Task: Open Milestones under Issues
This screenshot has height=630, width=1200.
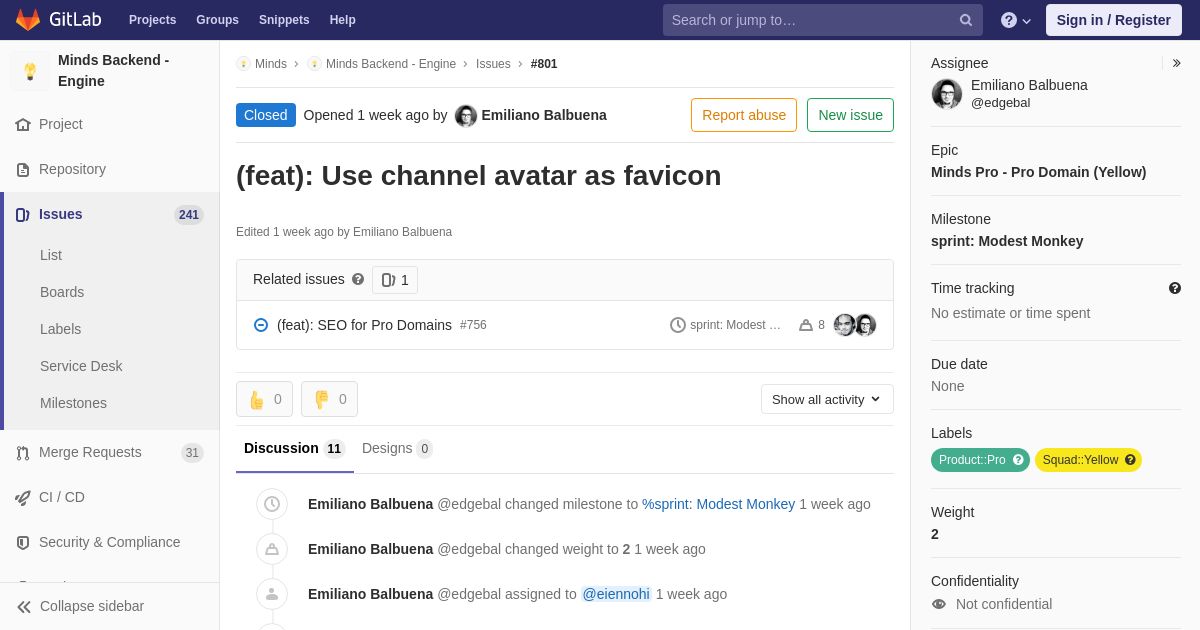Action: (73, 403)
